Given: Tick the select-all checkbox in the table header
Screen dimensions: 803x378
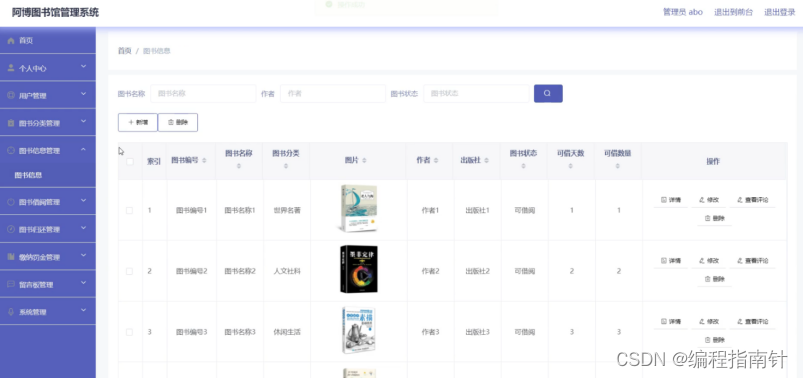Looking at the screenshot, I should coord(130,161).
